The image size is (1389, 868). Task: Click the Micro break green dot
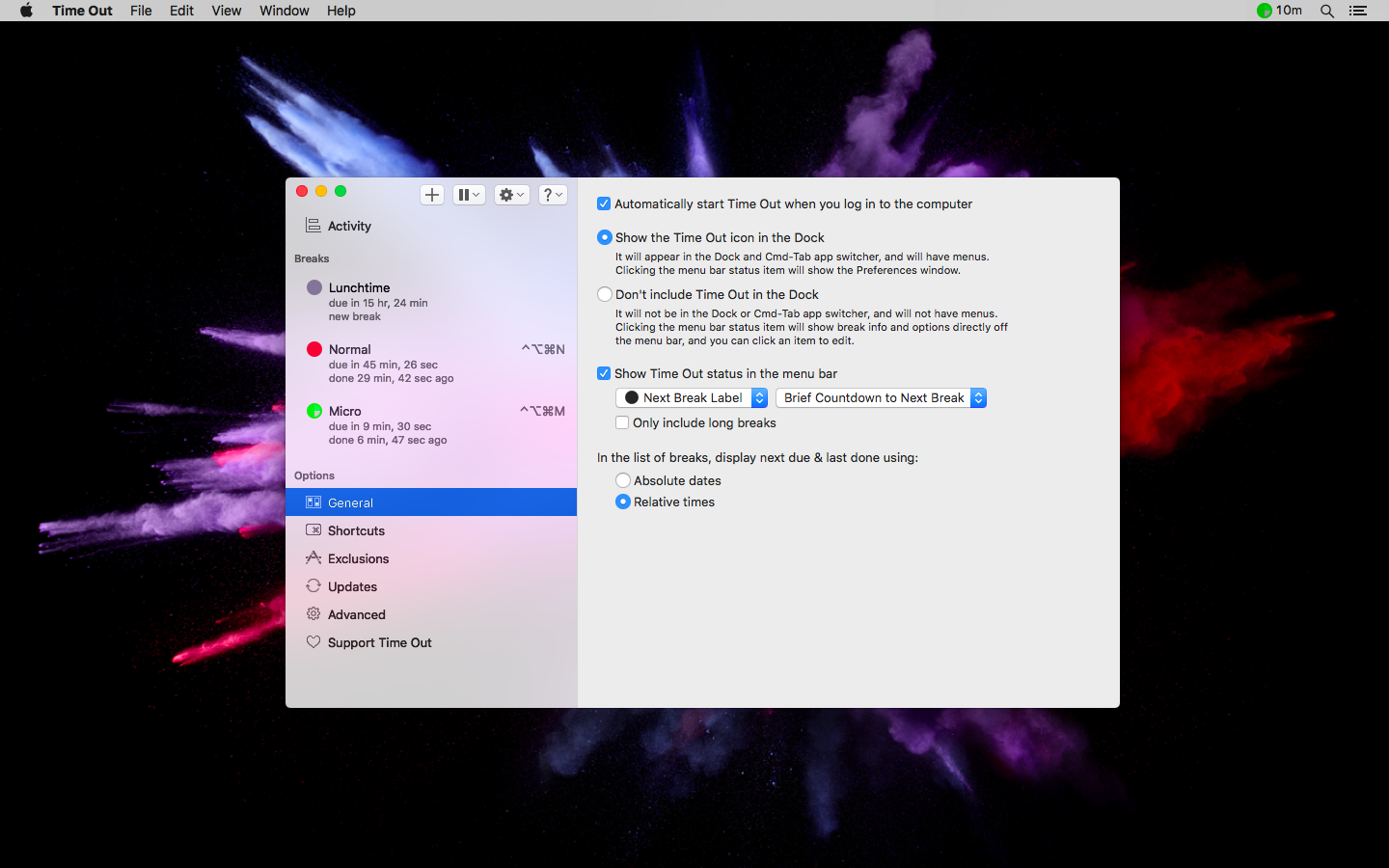tap(314, 411)
